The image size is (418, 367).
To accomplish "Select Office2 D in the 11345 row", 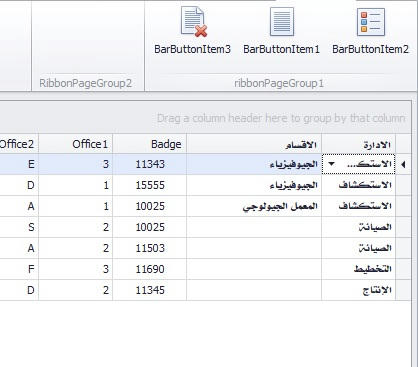I will click(x=19, y=290).
